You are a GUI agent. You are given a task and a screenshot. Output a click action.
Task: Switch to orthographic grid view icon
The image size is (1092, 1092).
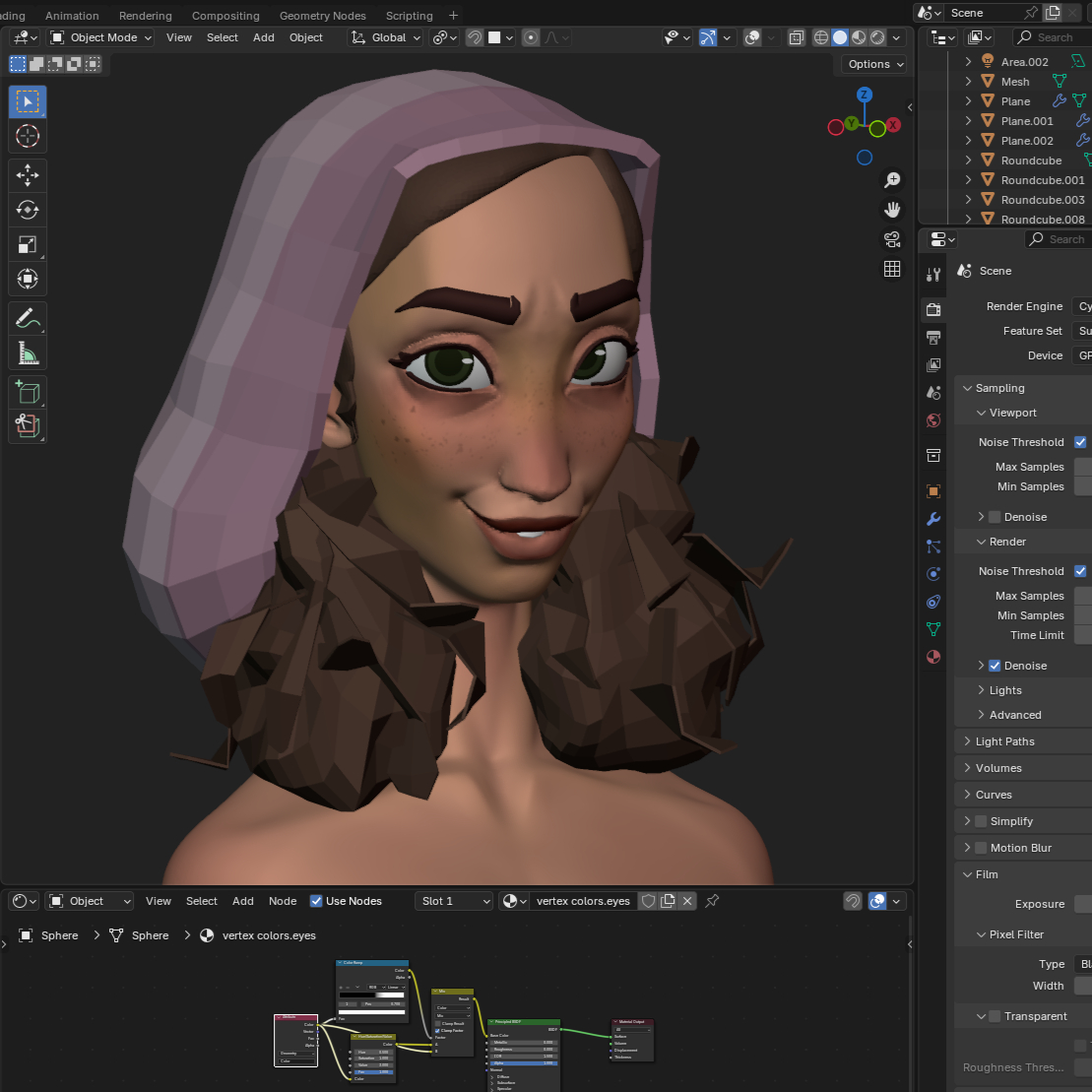click(x=892, y=269)
